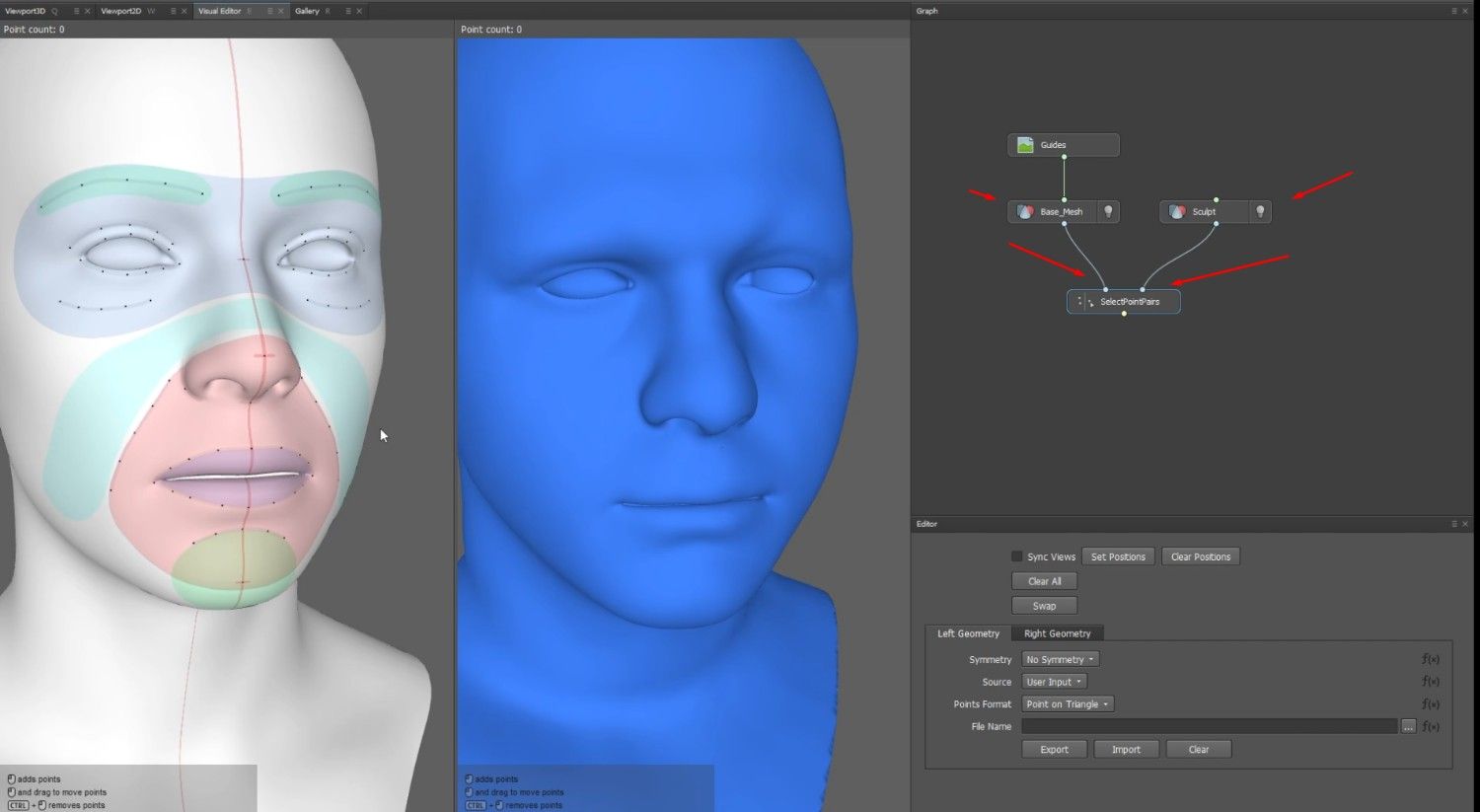
Task: Toggle the Sculpt node lightbulb visibility
Action: click(1260, 211)
